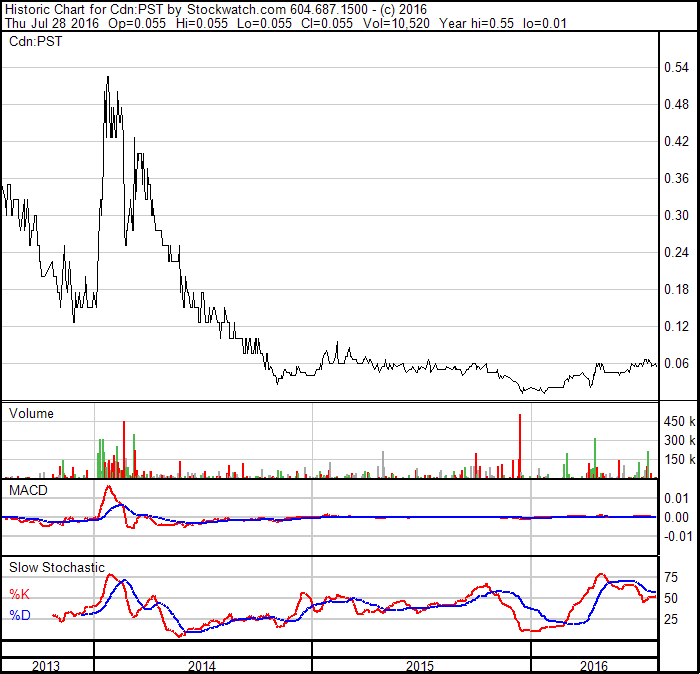The height and width of the screenshot is (674, 700).
Task: Click the '300 k' volume axis label
Action: pyautogui.click(x=679, y=441)
